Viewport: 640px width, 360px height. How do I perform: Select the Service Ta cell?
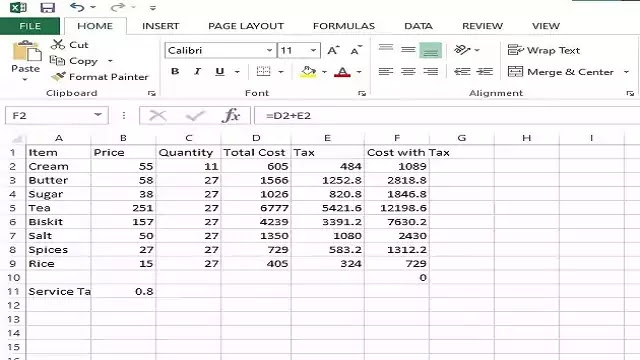pyautogui.click(x=59, y=291)
